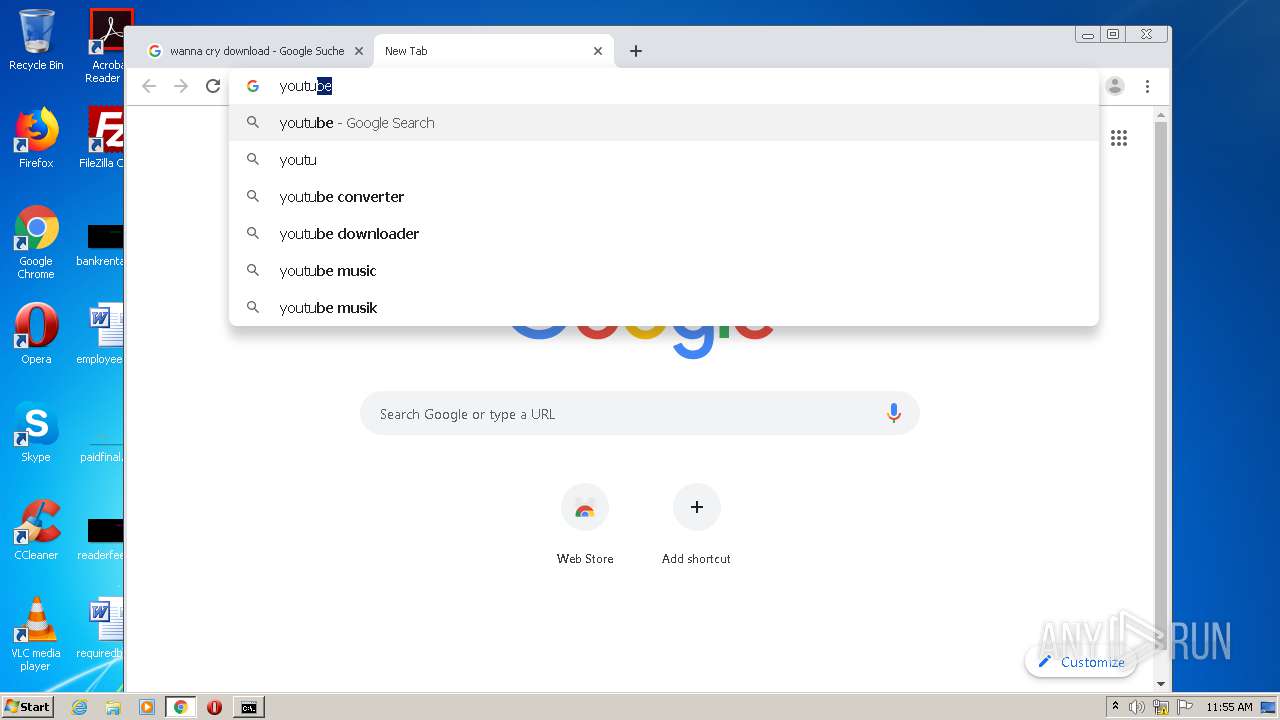Screen dimensions: 1280x720
Task: Select the Acrobat Reader desktop icon
Action: point(105,46)
